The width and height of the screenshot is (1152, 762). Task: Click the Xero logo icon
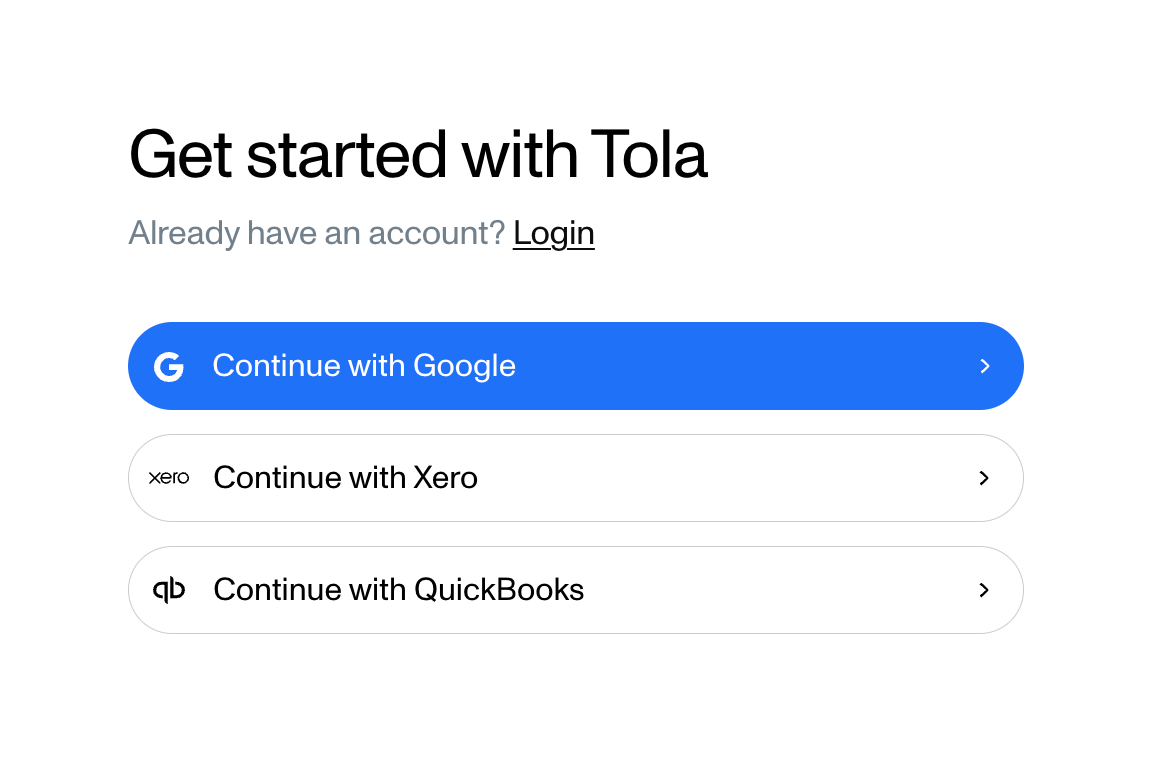[169, 478]
